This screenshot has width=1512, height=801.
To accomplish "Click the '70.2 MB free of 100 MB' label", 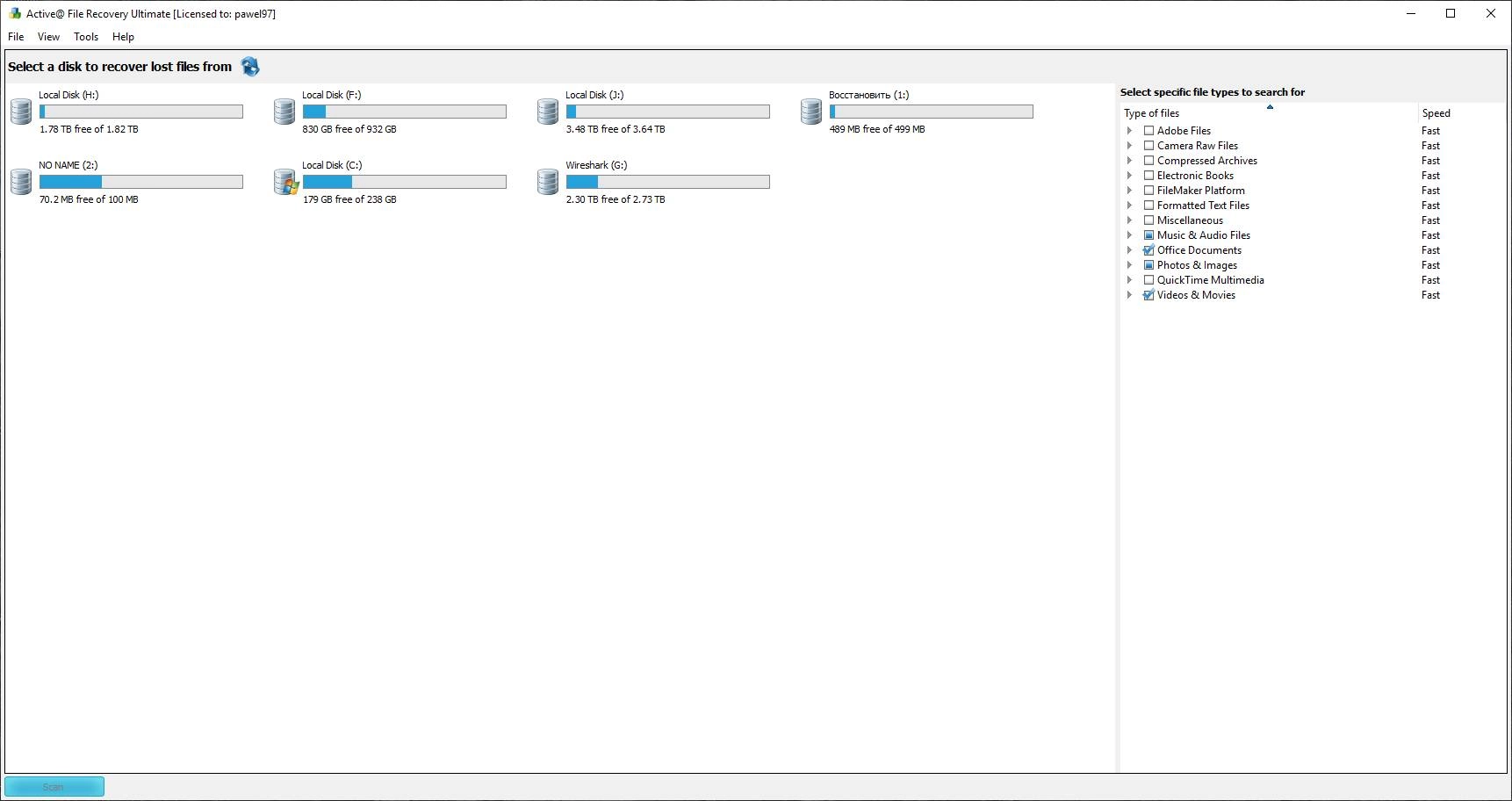I will pyautogui.click(x=89, y=199).
